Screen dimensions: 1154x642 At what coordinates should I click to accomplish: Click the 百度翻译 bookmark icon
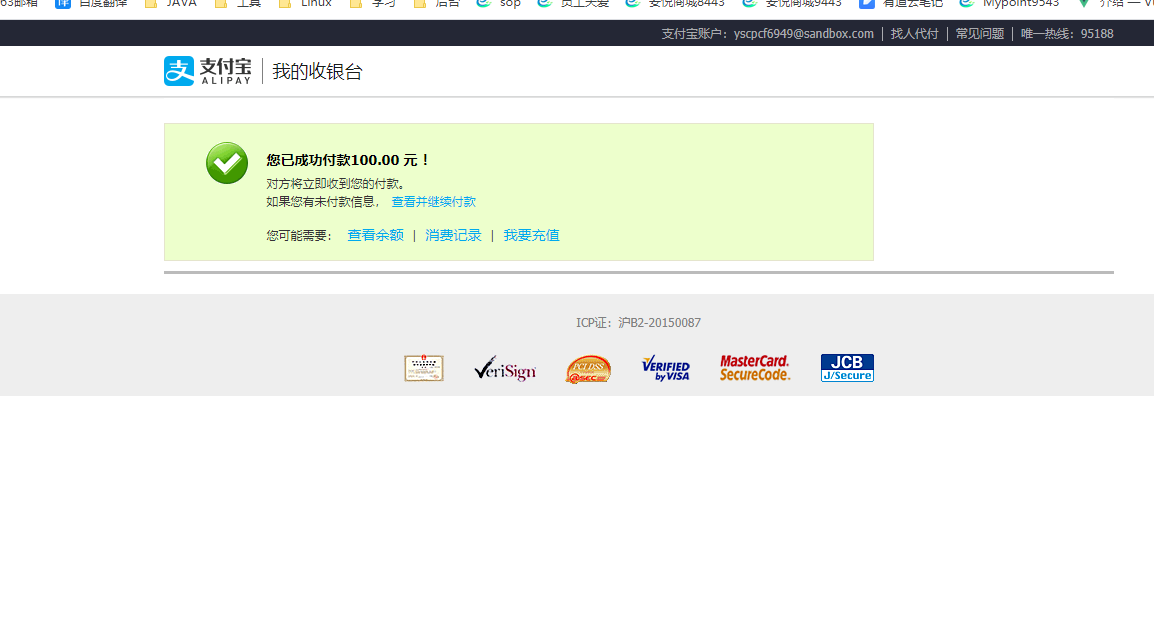(62, 4)
